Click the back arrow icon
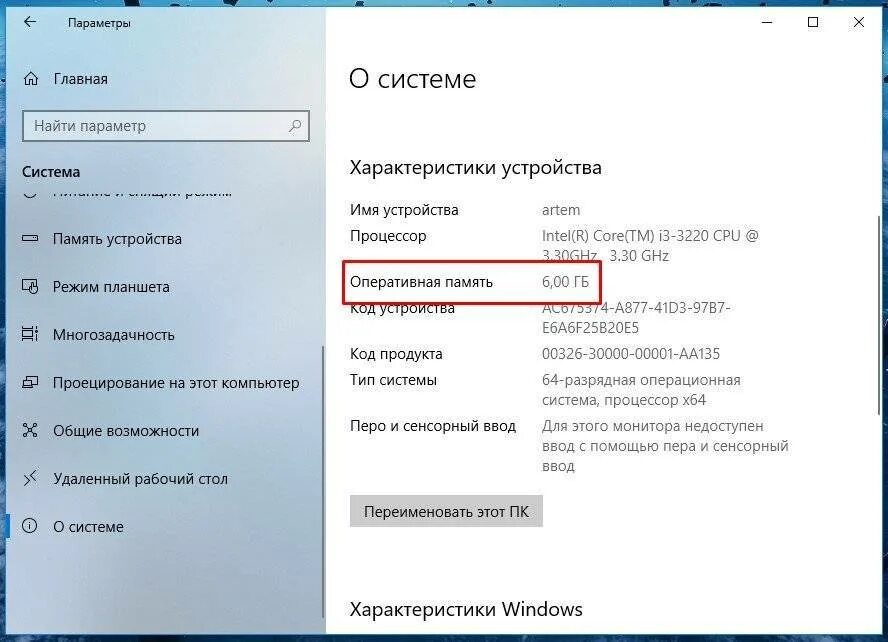Image resolution: width=888 pixels, height=642 pixels. click(x=30, y=22)
